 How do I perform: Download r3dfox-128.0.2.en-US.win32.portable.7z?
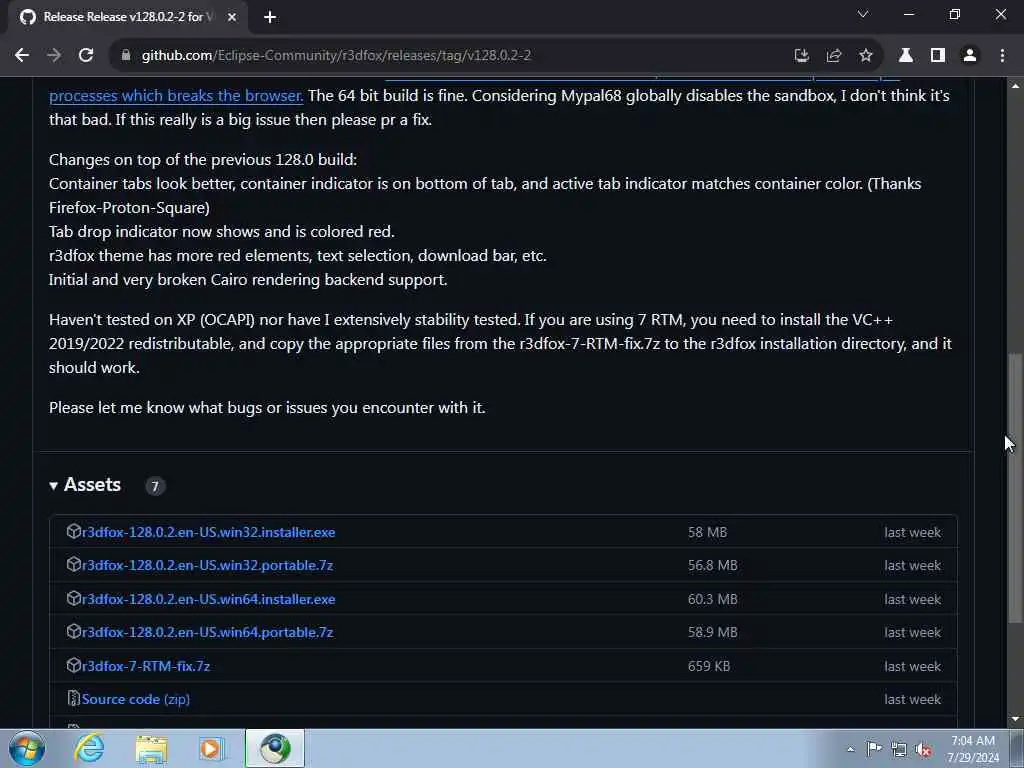point(208,566)
